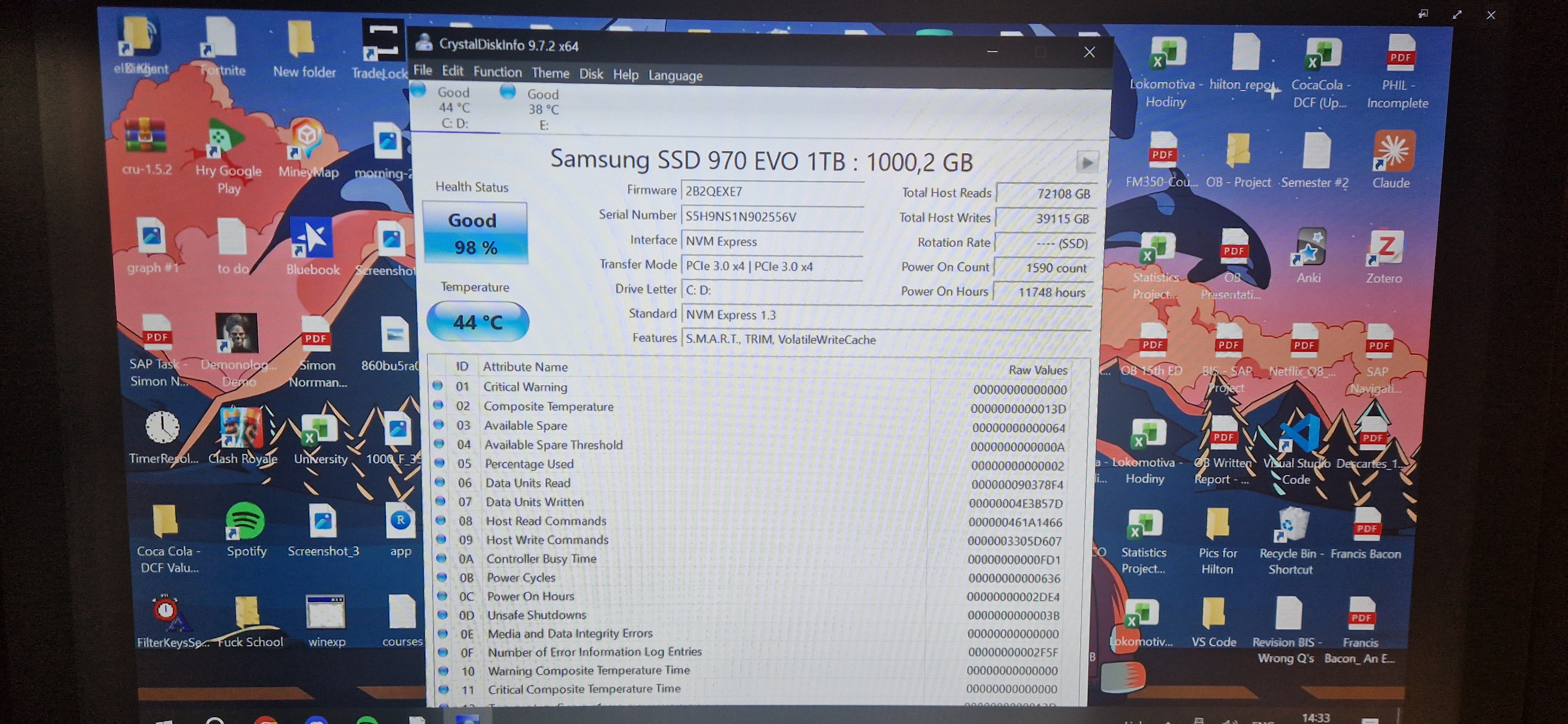Open the Disk menu
The image size is (1568, 724).
590,74
